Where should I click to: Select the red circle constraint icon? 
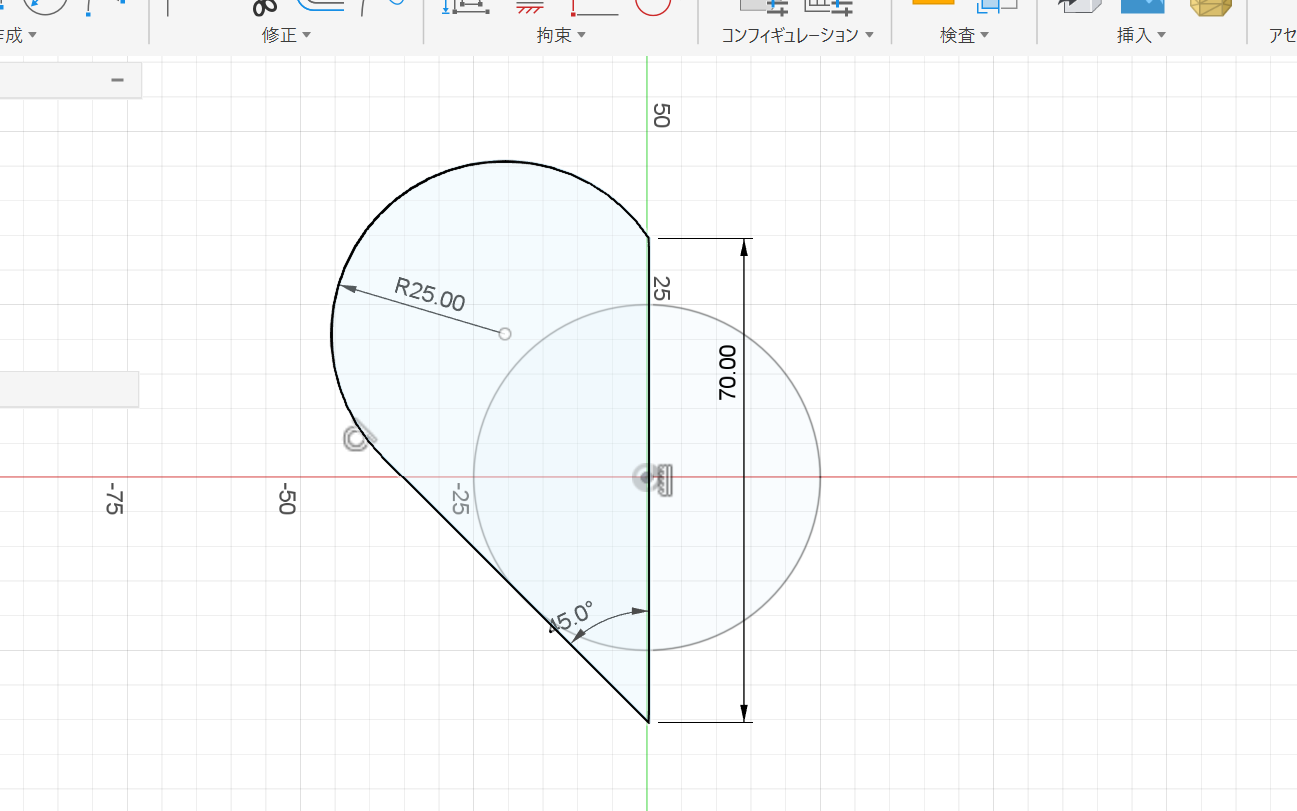tap(651, 5)
